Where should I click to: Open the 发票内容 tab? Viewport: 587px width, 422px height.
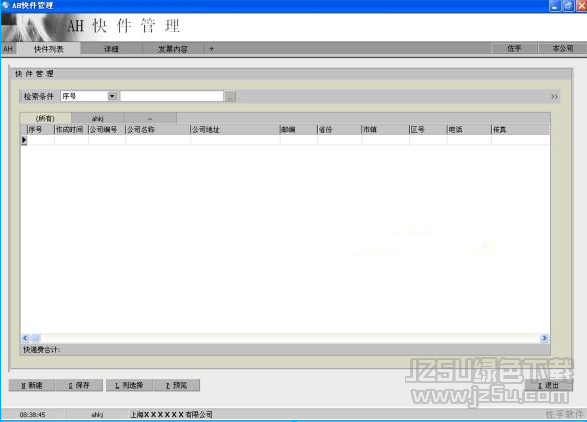(173, 49)
